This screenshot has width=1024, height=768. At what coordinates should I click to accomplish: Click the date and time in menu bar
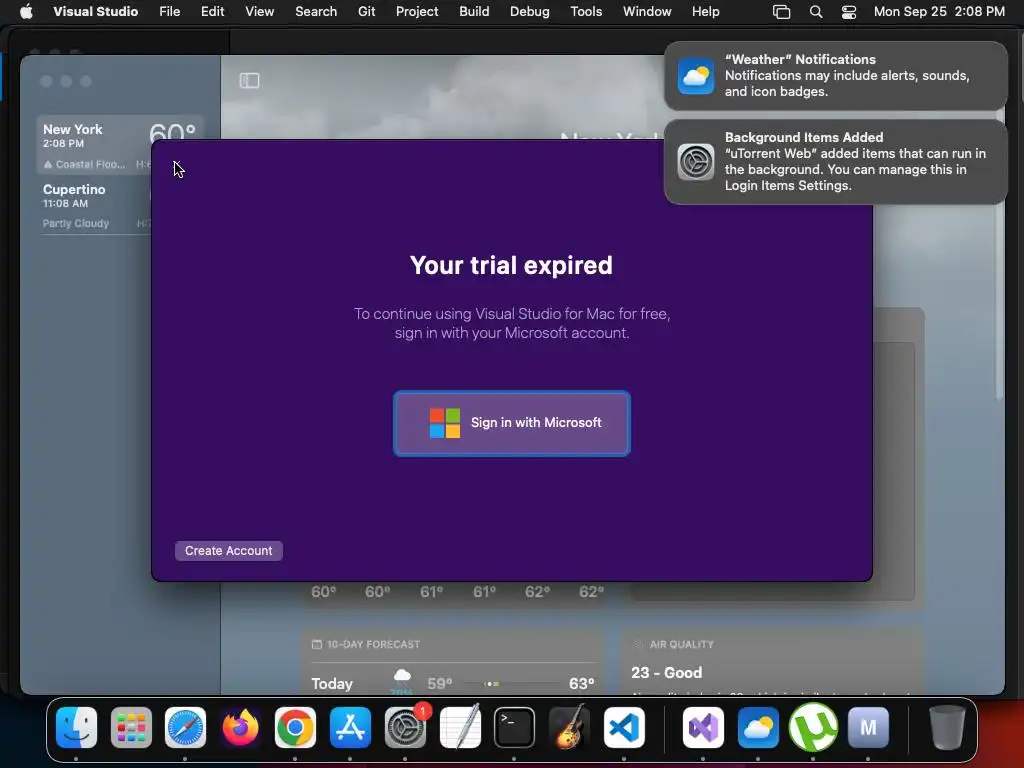click(x=939, y=11)
